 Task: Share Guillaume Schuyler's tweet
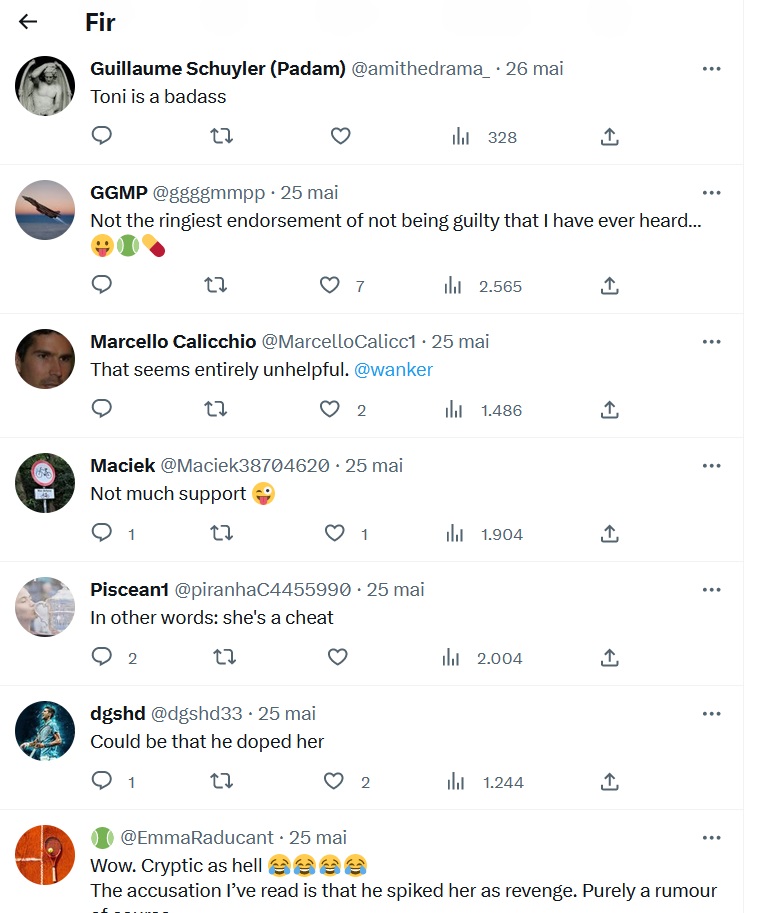(x=609, y=136)
